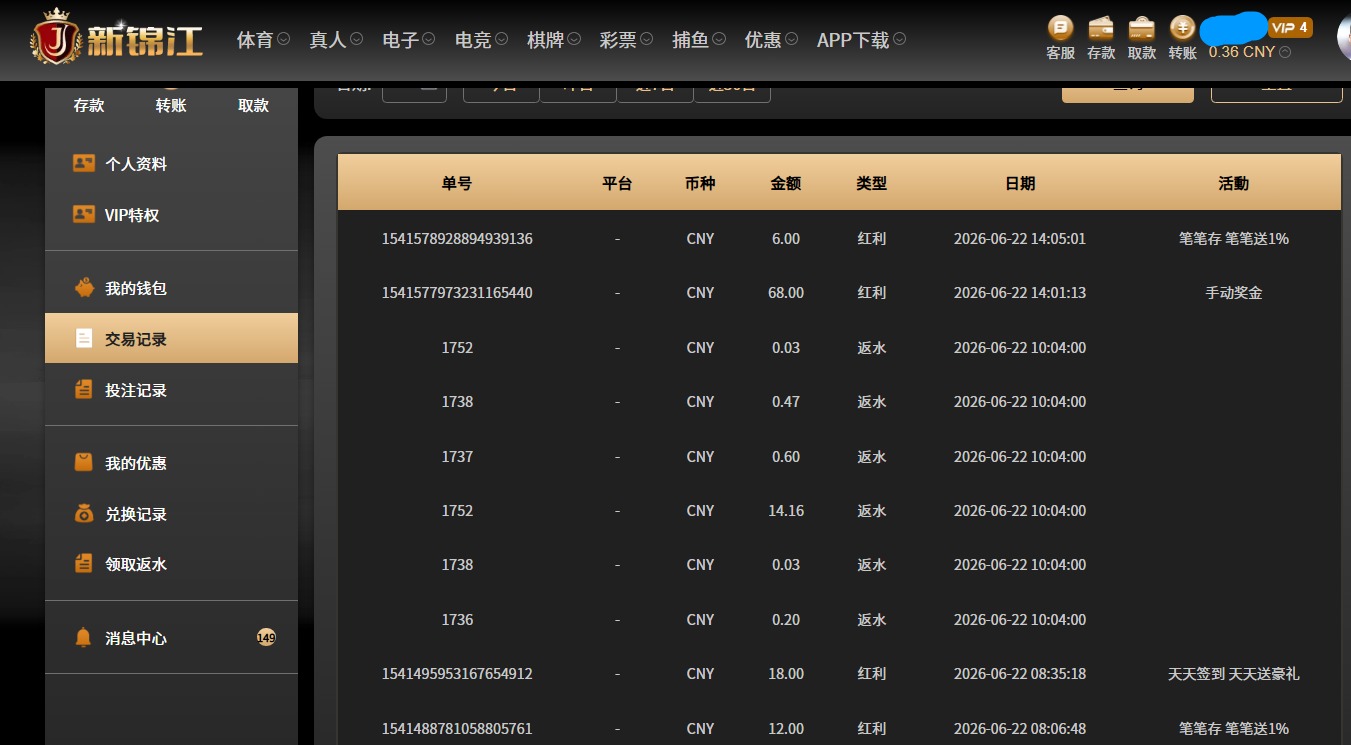The image size is (1351, 745).
Task: Click date 2026-06-22 08:06:48
Action: coord(1020,728)
